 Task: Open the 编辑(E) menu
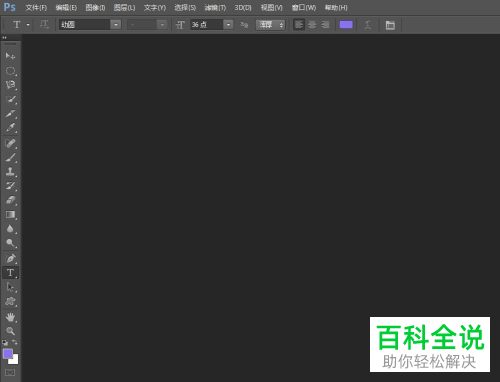click(x=66, y=7)
